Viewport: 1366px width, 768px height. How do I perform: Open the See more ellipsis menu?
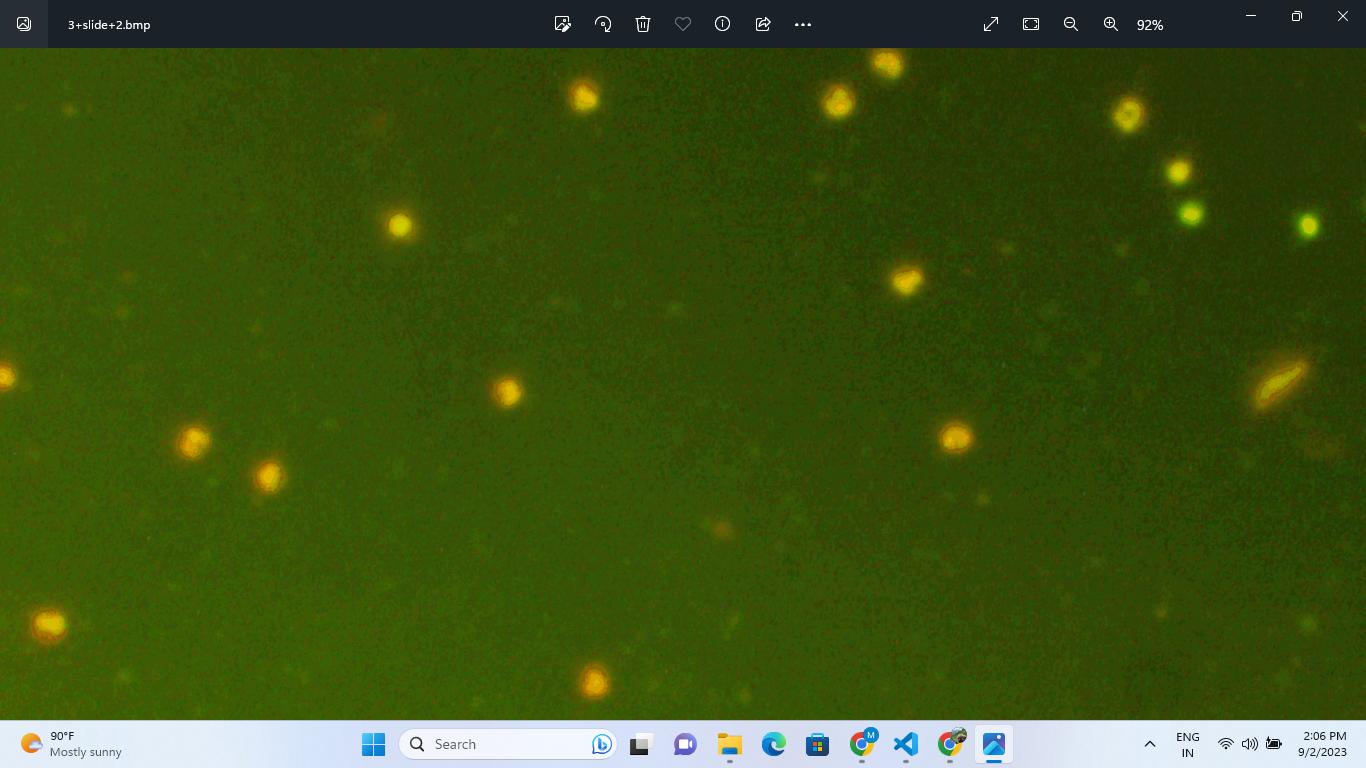point(803,24)
